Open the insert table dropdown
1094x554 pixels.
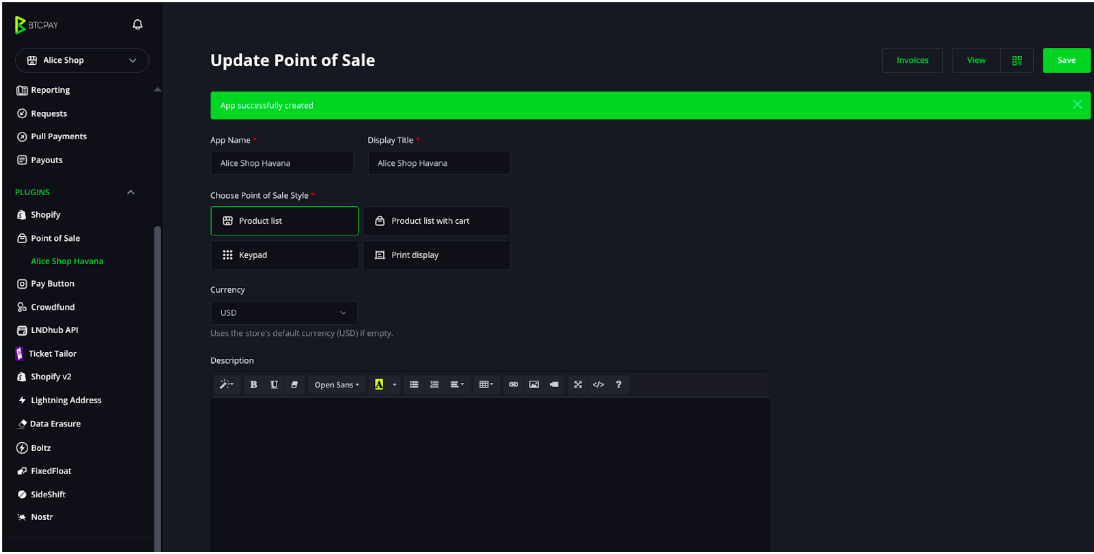click(x=486, y=384)
